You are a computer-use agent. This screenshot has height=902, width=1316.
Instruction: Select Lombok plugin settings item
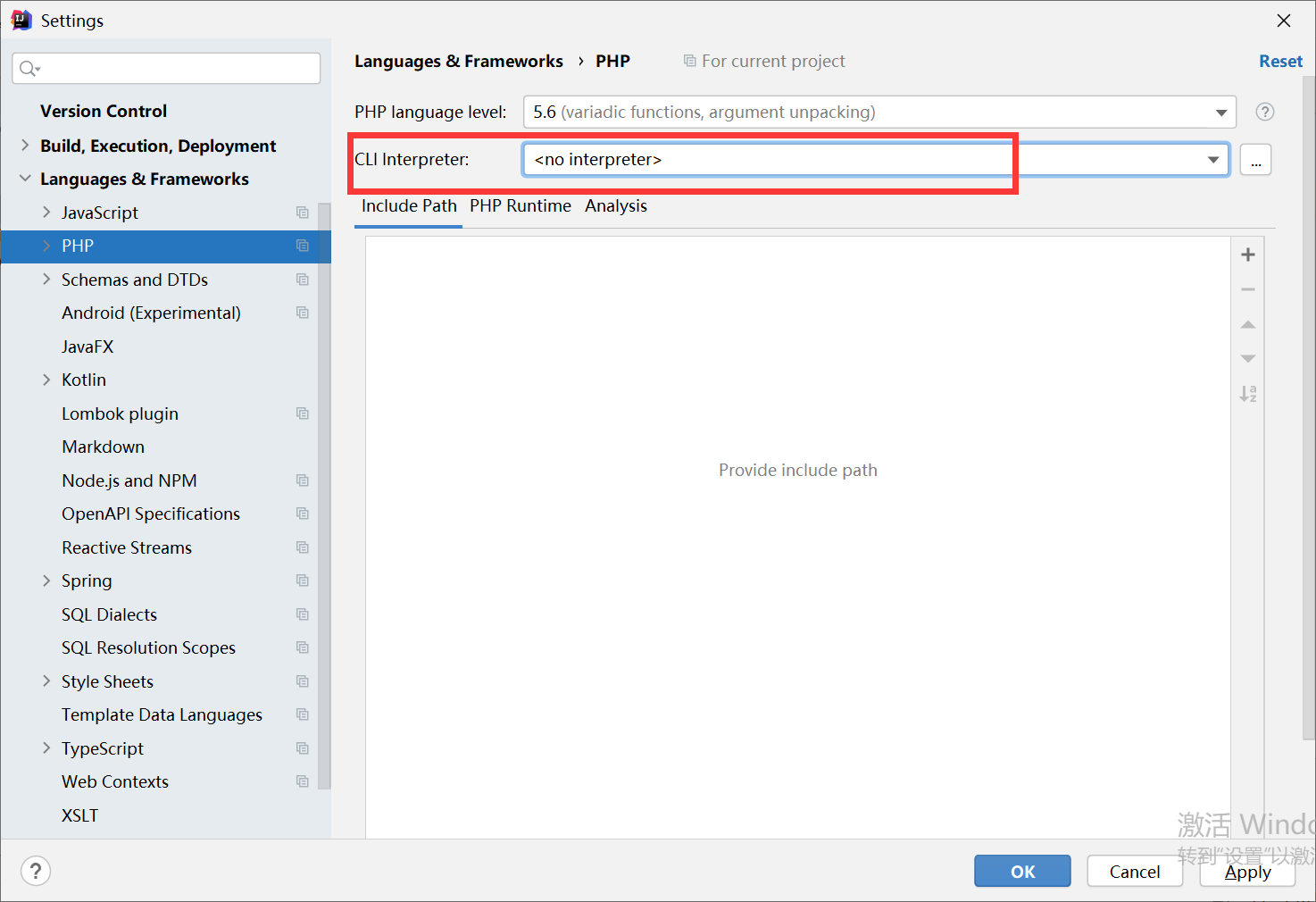[120, 413]
